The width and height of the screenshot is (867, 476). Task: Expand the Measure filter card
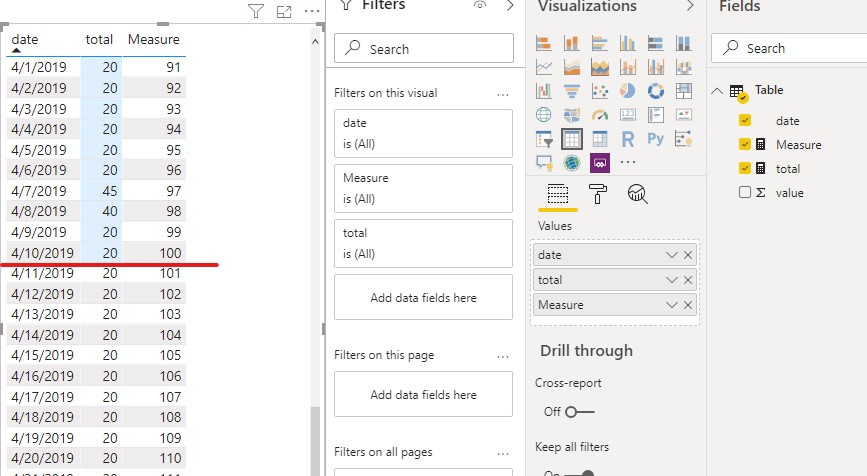(x=424, y=189)
